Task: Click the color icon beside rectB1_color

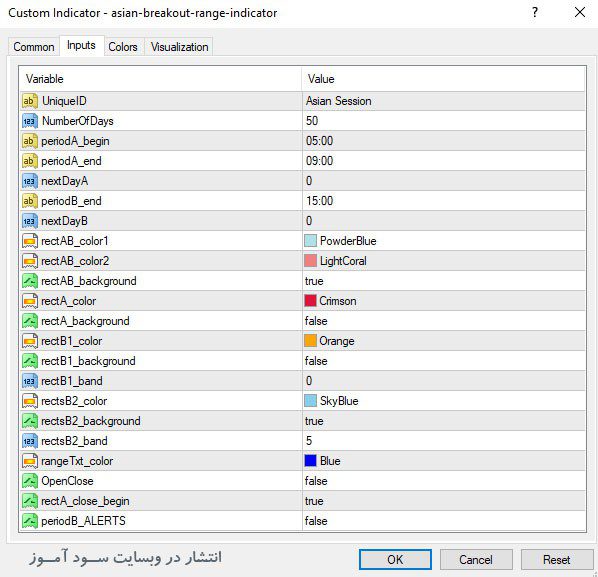Action: pos(30,341)
